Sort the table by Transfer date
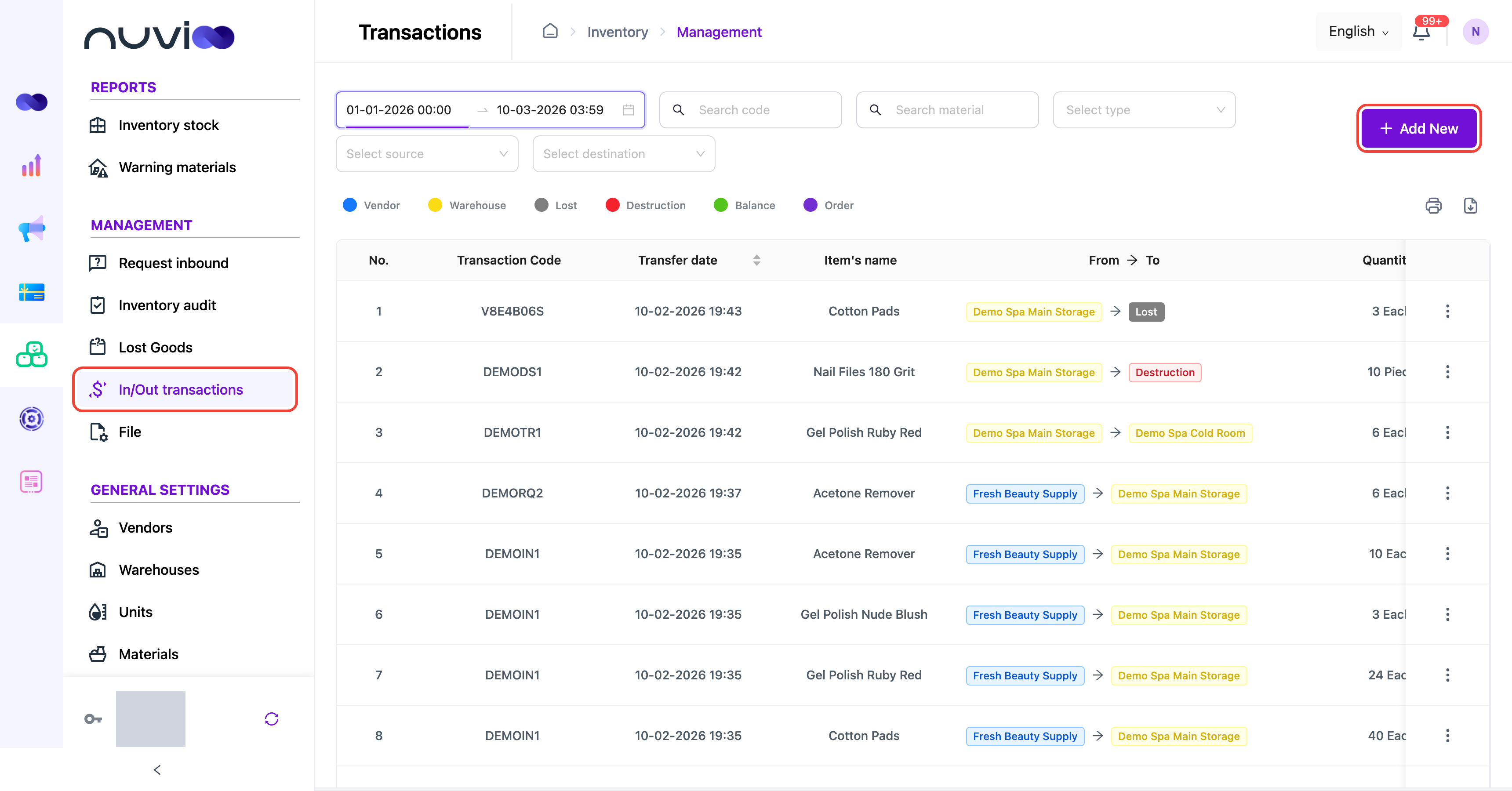The image size is (1512, 791). [x=756, y=260]
